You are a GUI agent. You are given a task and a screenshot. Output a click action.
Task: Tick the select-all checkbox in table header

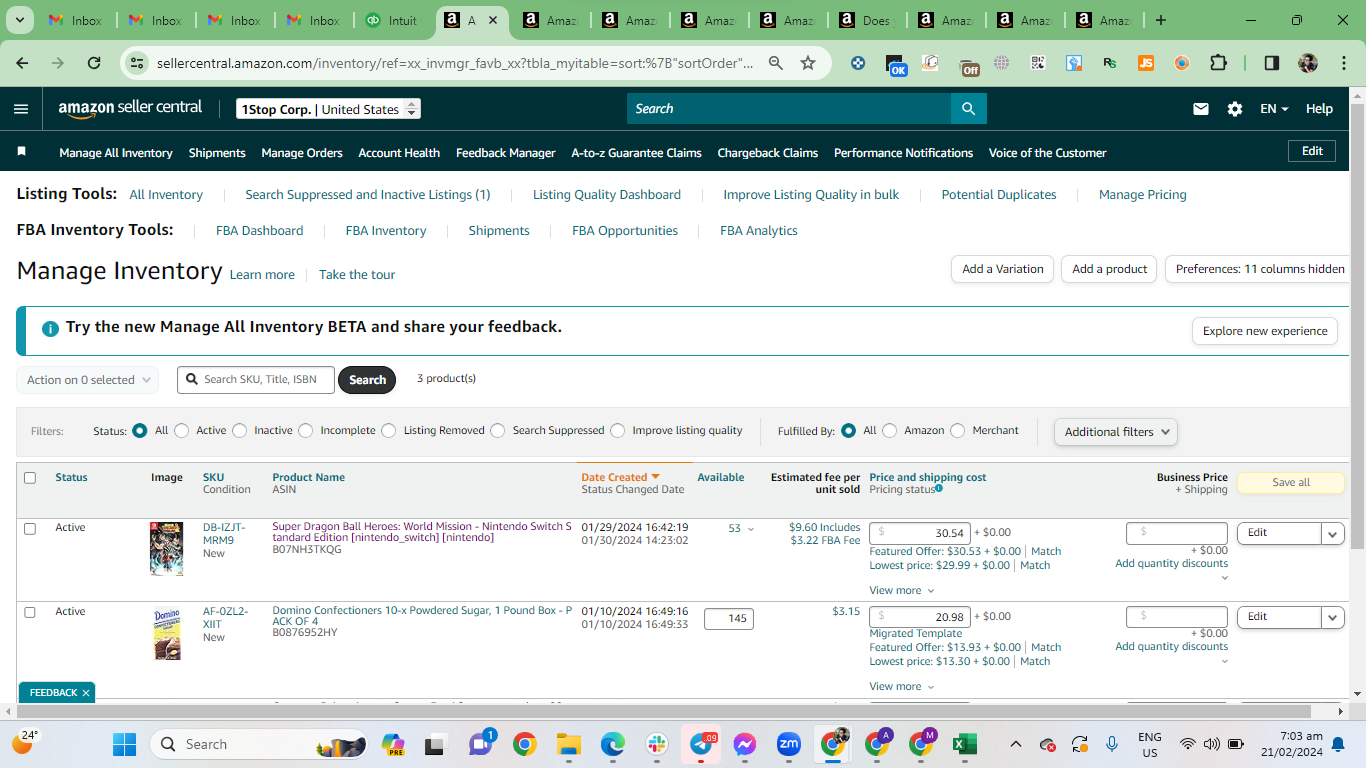pos(30,478)
